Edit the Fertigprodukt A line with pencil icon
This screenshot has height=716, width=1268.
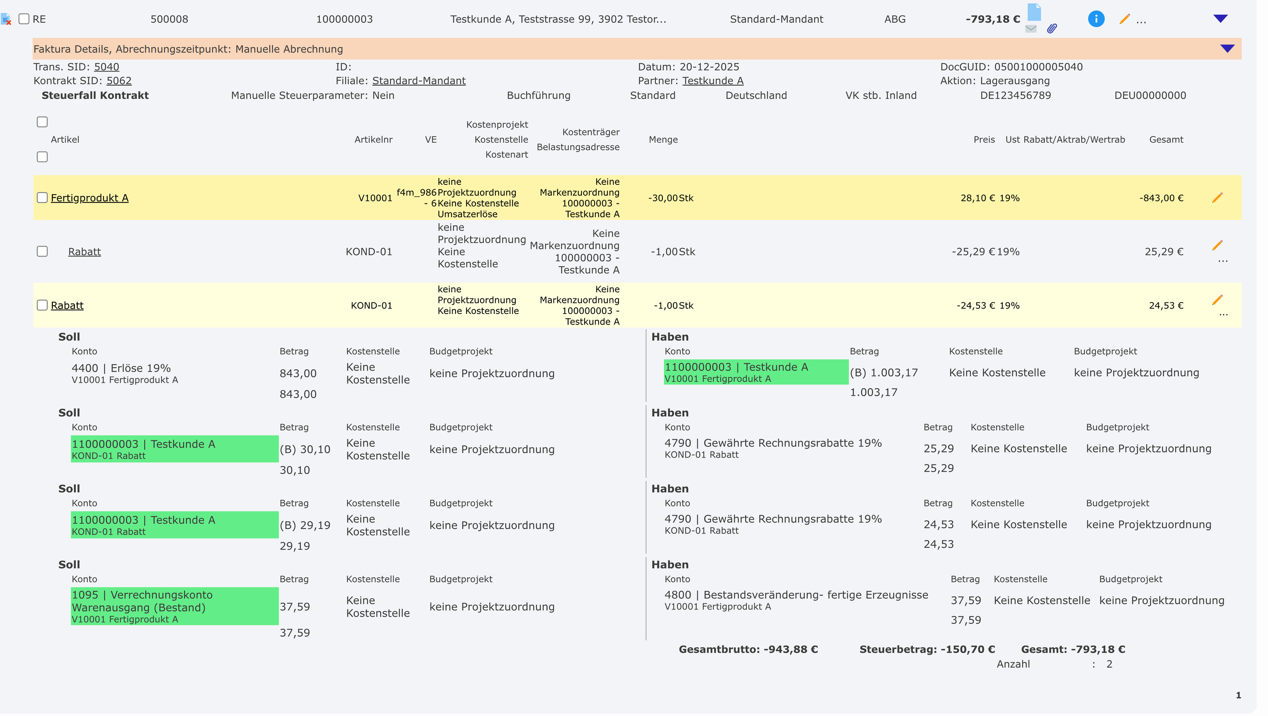pos(1217,198)
